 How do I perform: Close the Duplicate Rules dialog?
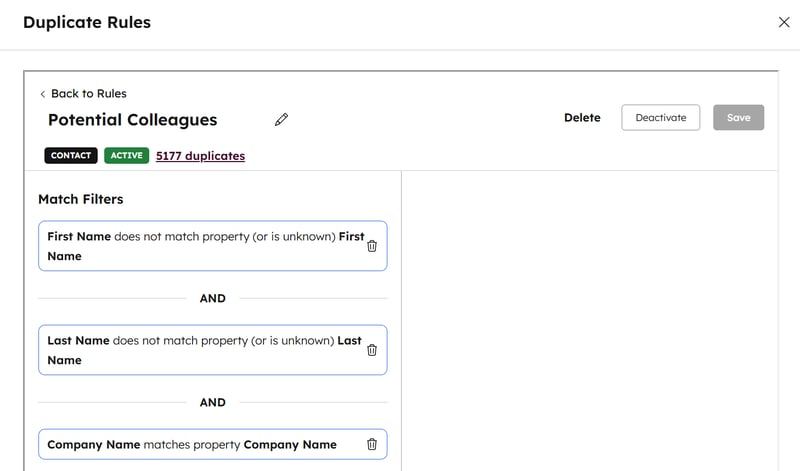point(784,22)
